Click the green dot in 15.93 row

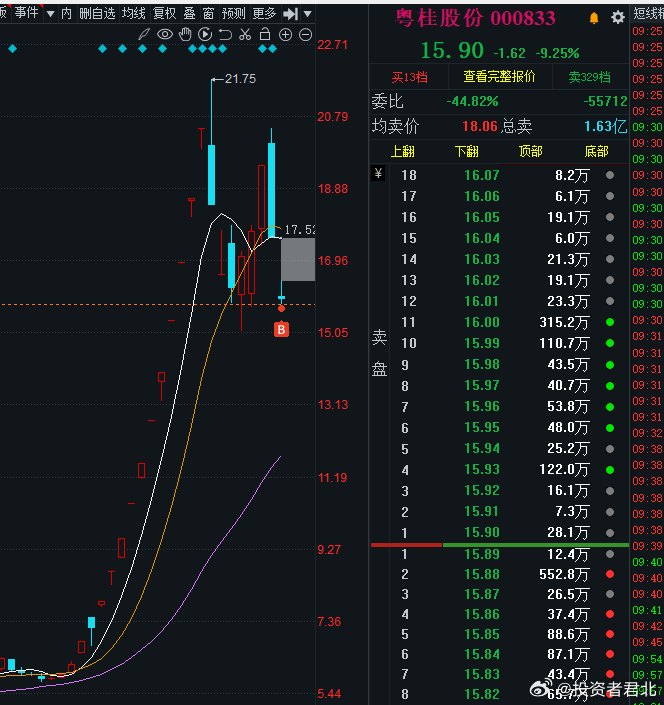610,470
